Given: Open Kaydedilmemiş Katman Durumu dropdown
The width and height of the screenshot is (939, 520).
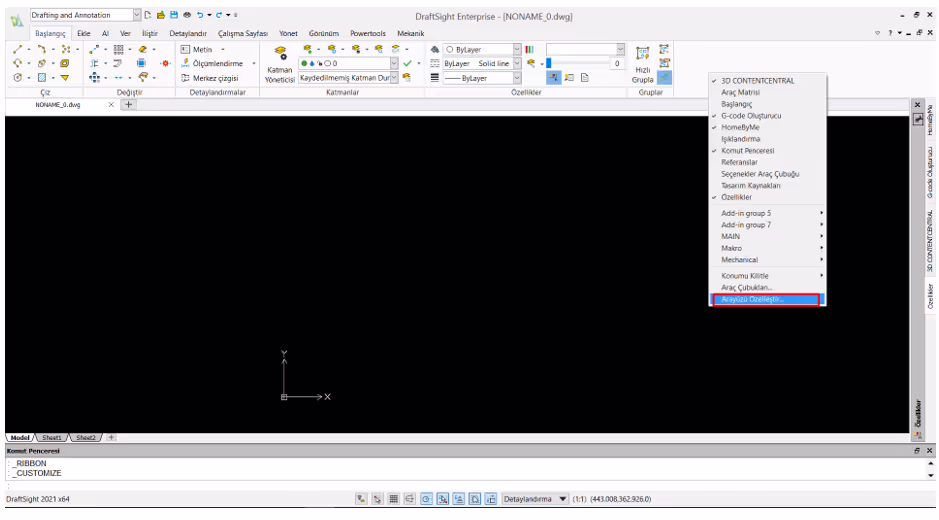Looking at the screenshot, I should [394, 78].
